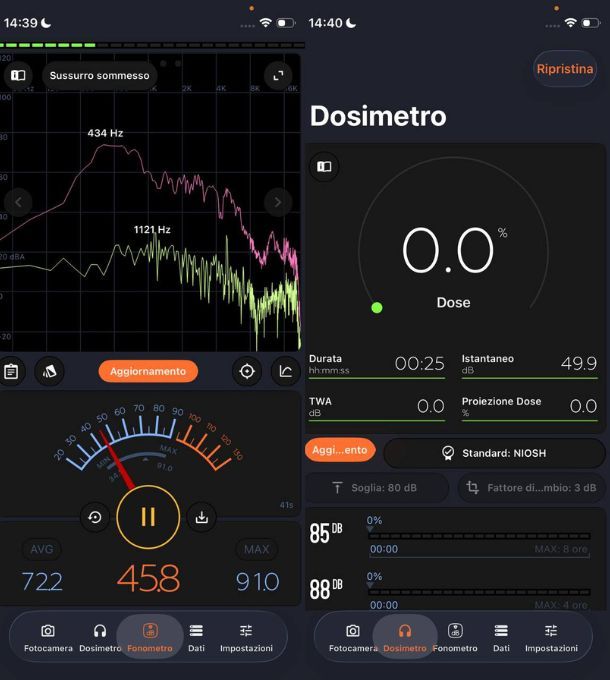Tap the Ripristina button

pyautogui.click(x=565, y=69)
